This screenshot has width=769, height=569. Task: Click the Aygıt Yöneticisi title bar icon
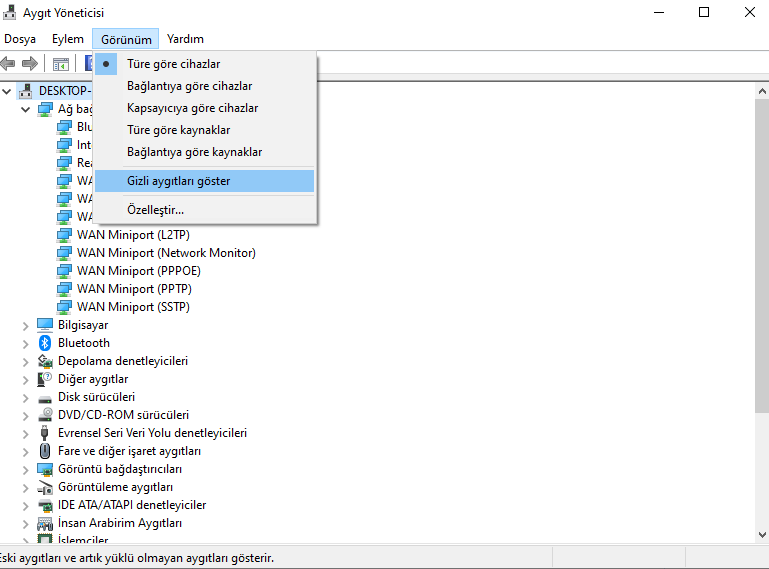tap(9, 12)
